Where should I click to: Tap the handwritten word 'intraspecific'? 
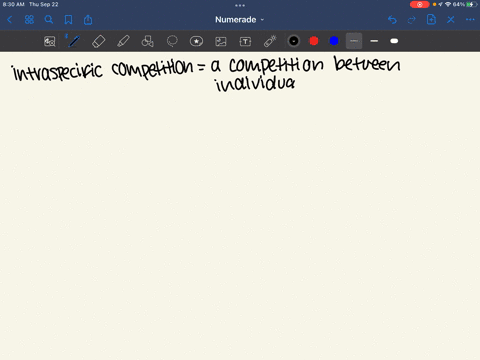click(57, 72)
